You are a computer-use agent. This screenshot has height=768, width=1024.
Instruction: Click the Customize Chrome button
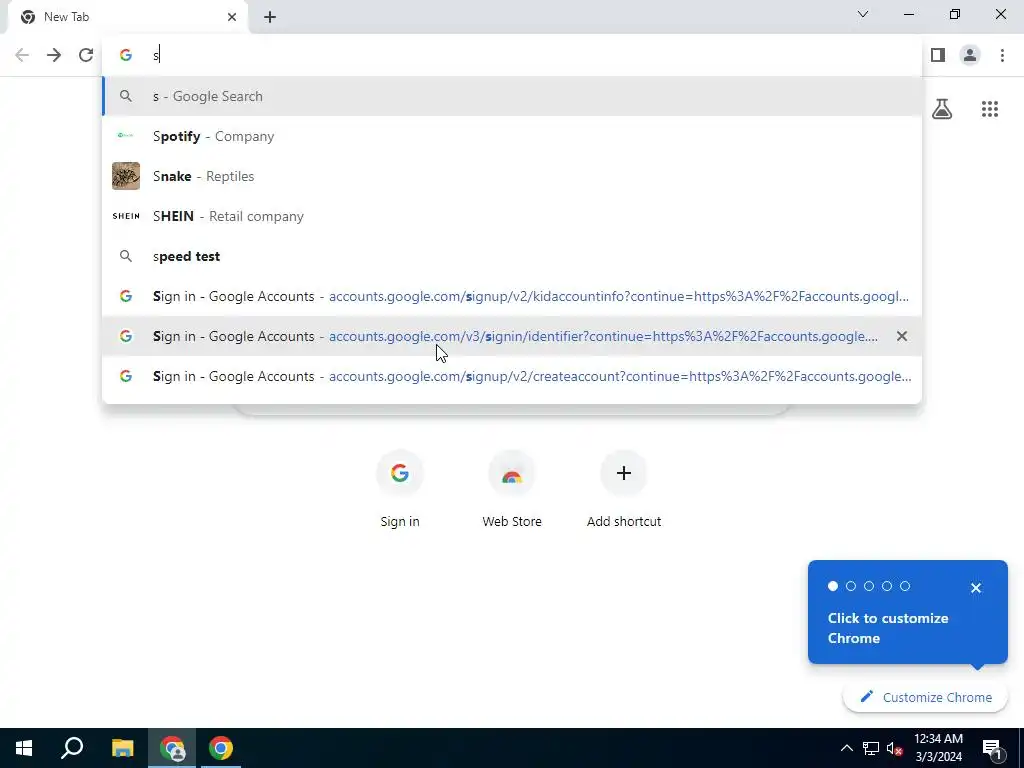coord(925,697)
